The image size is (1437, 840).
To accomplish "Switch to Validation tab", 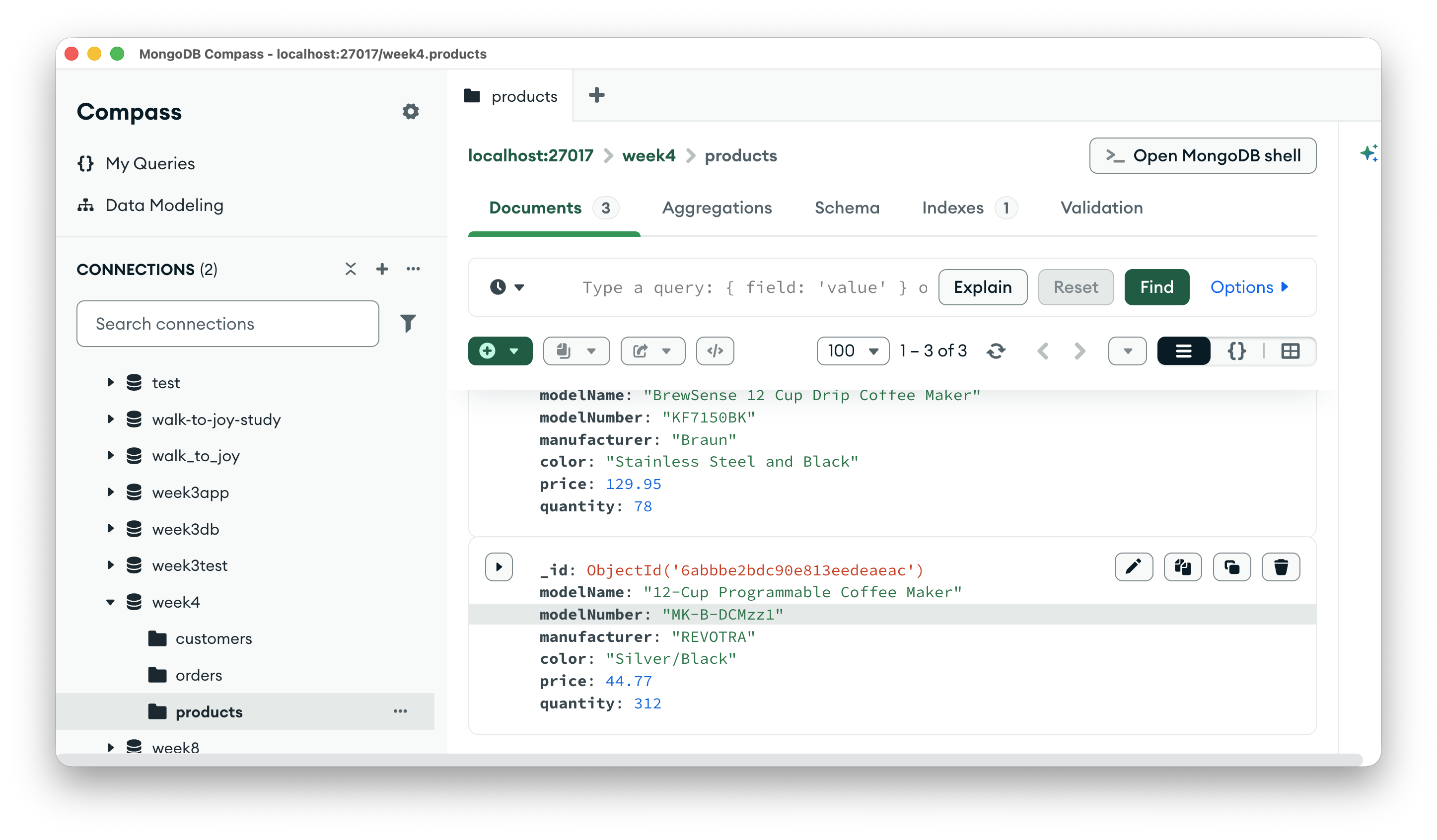I will pos(1101,208).
